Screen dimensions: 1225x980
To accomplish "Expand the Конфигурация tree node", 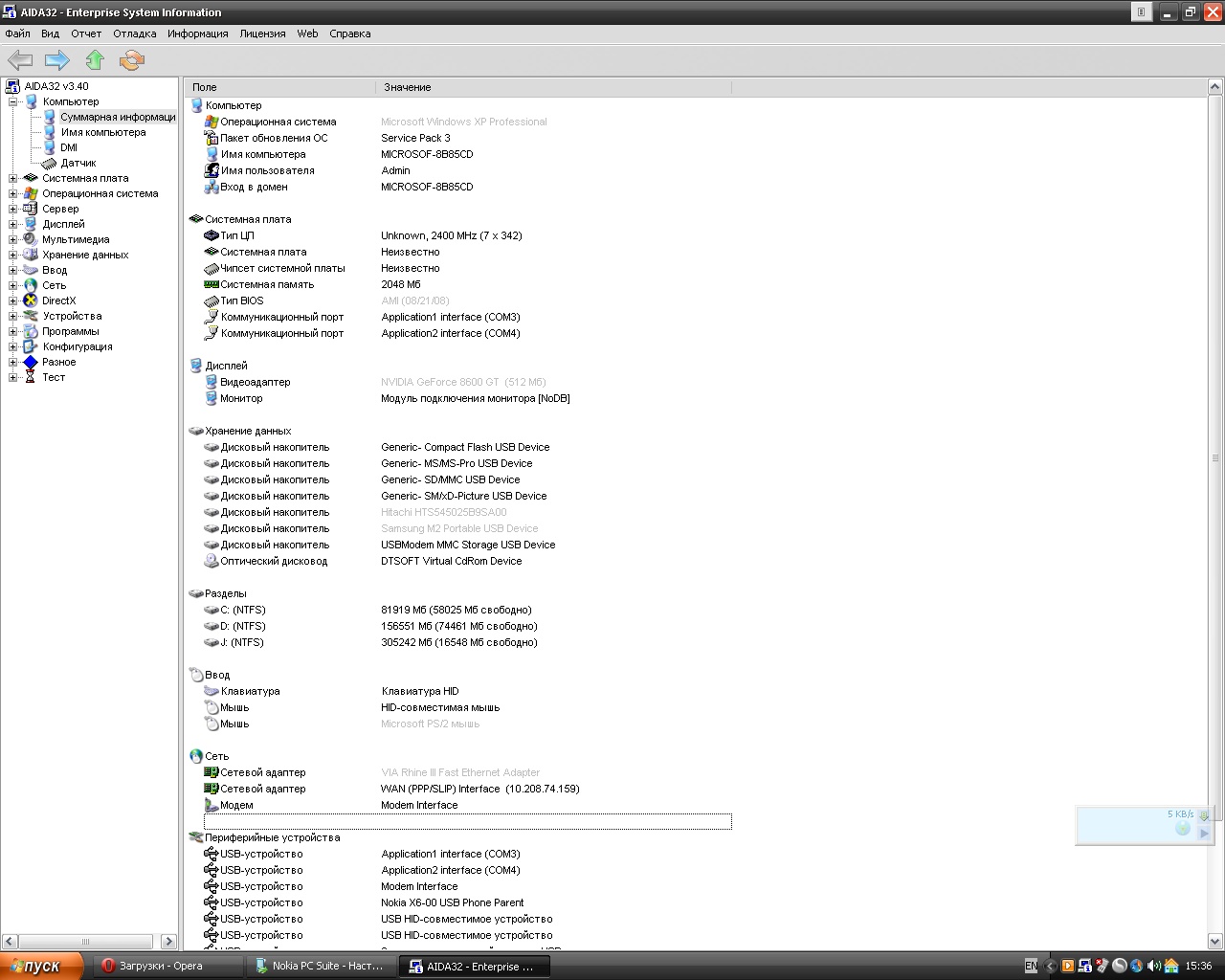I will (13, 346).
